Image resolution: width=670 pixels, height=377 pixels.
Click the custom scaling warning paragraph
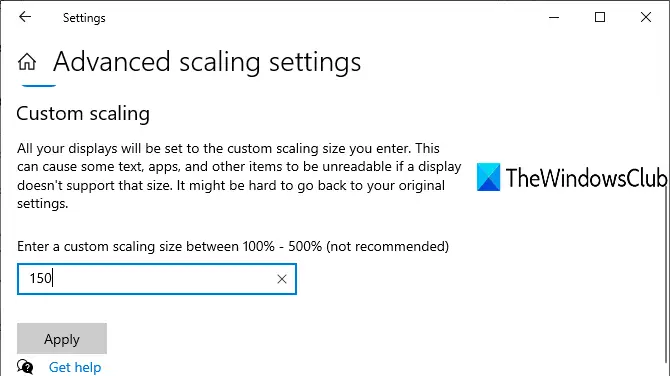239,176
